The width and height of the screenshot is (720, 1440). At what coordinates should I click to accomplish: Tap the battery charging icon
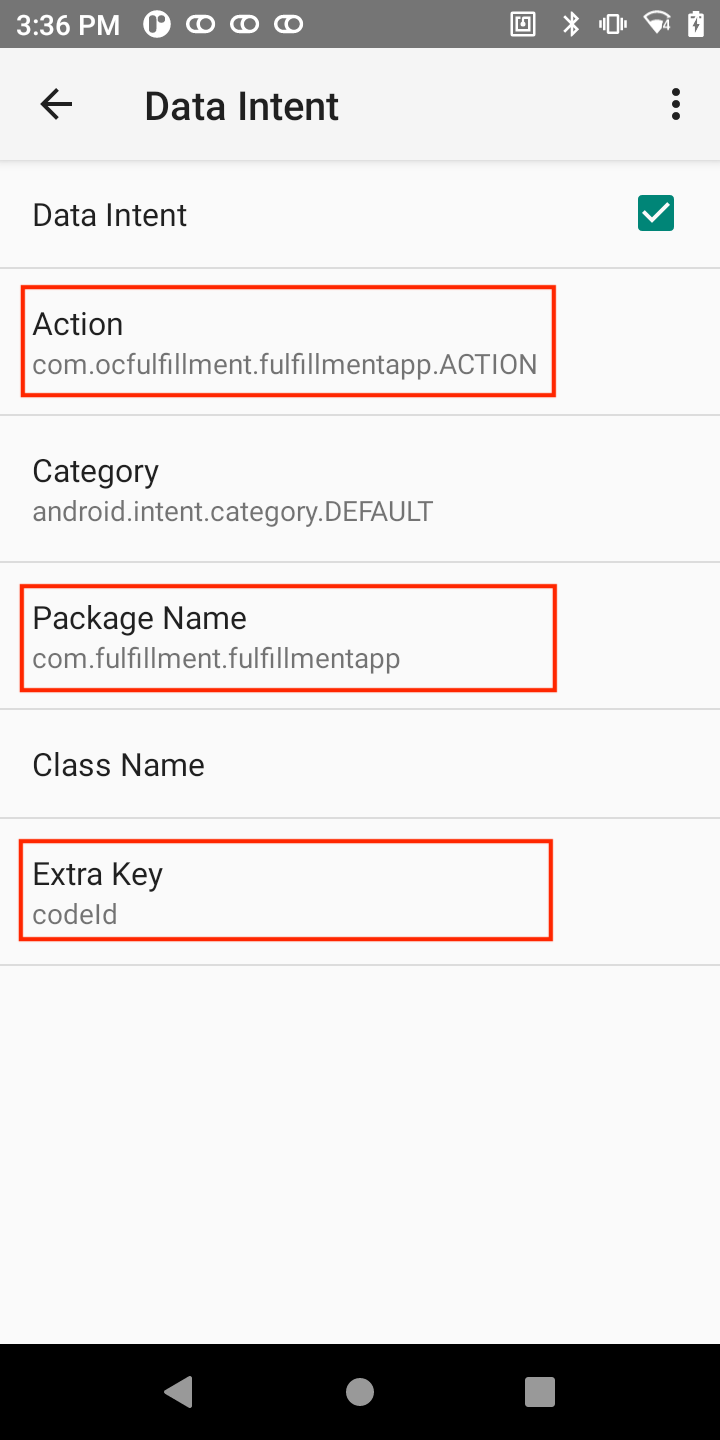click(696, 24)
